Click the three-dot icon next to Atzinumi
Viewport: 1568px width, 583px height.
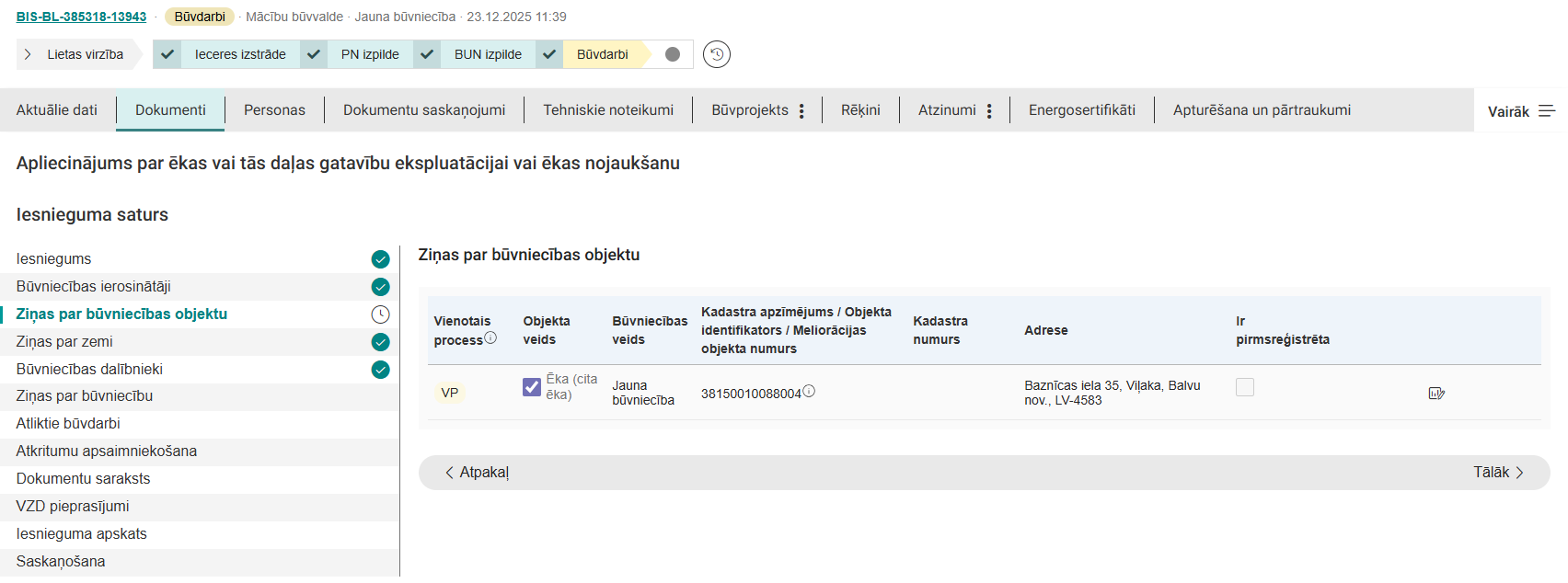point(989,111)
